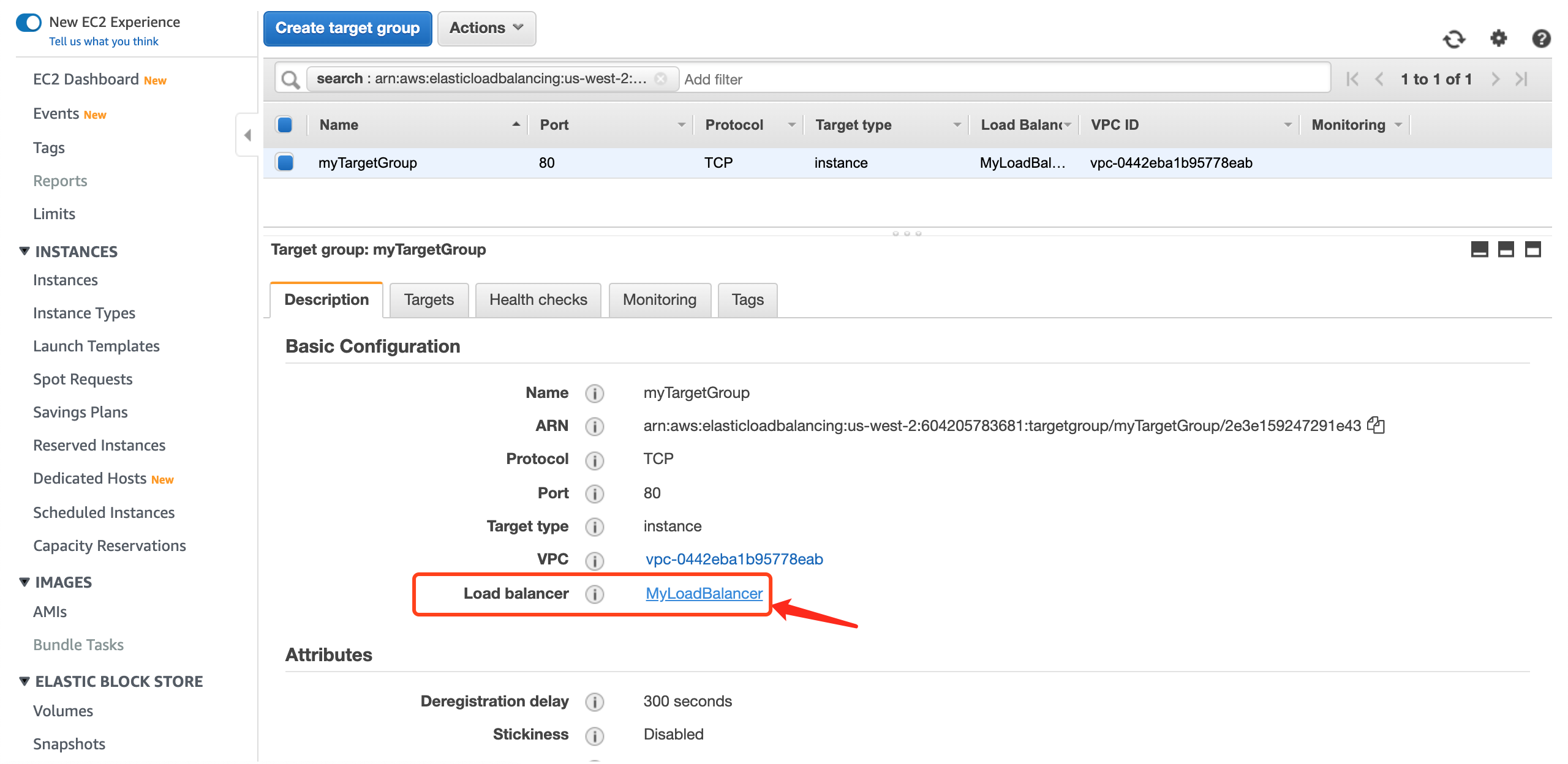Click info icon beside Load balancer label
The height and width of the screenshot is (764, 1568).
point(594,594)
